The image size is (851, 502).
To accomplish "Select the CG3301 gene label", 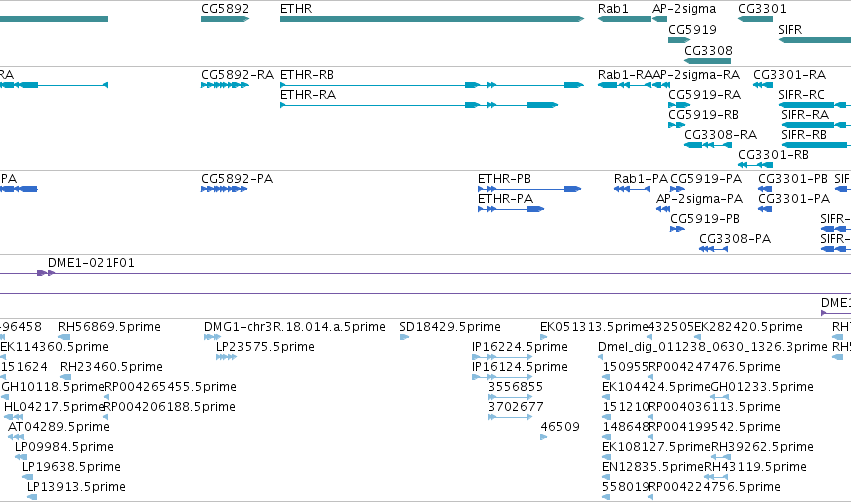I will point(762,9).
